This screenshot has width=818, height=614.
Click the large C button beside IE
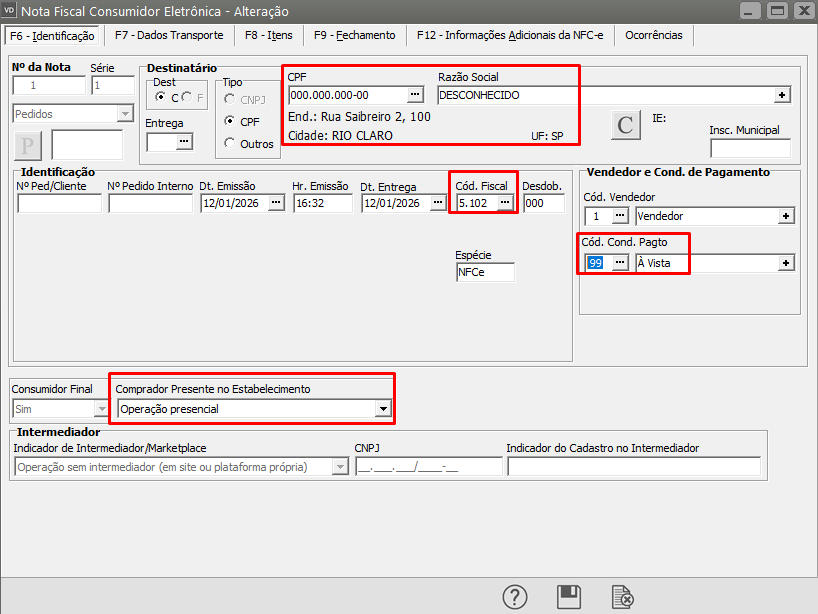coord(626,125)
